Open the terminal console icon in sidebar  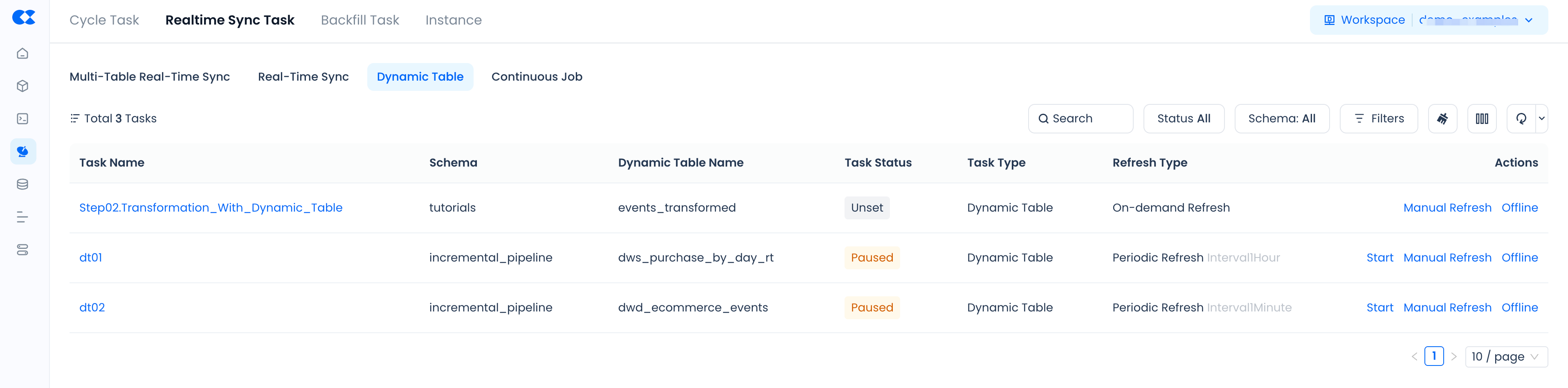pyautogui.click(x=22, y=119)
